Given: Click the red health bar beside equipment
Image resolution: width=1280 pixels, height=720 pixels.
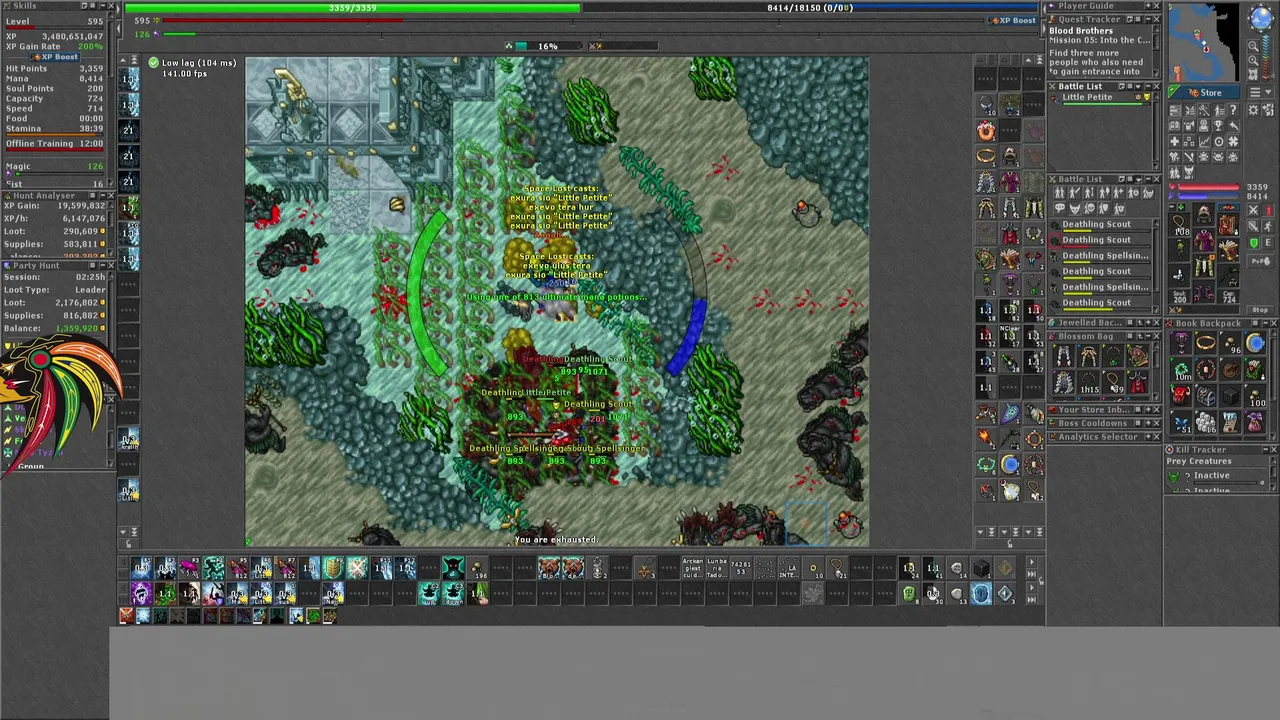Looking at the screenshot, I should pyautogui.click(x=1208, y=187).
